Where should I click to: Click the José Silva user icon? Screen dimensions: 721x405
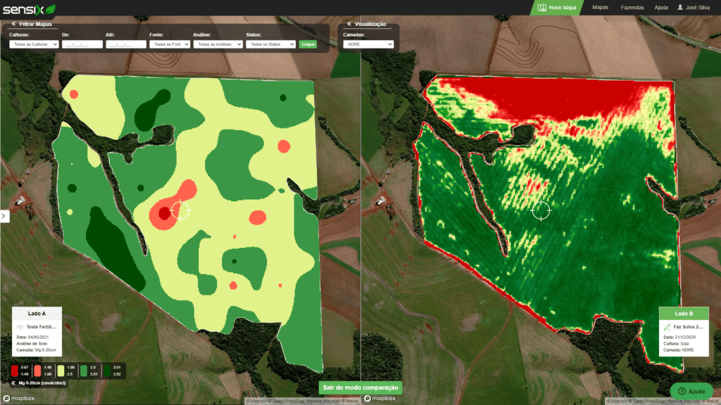(x=681, y=7)
